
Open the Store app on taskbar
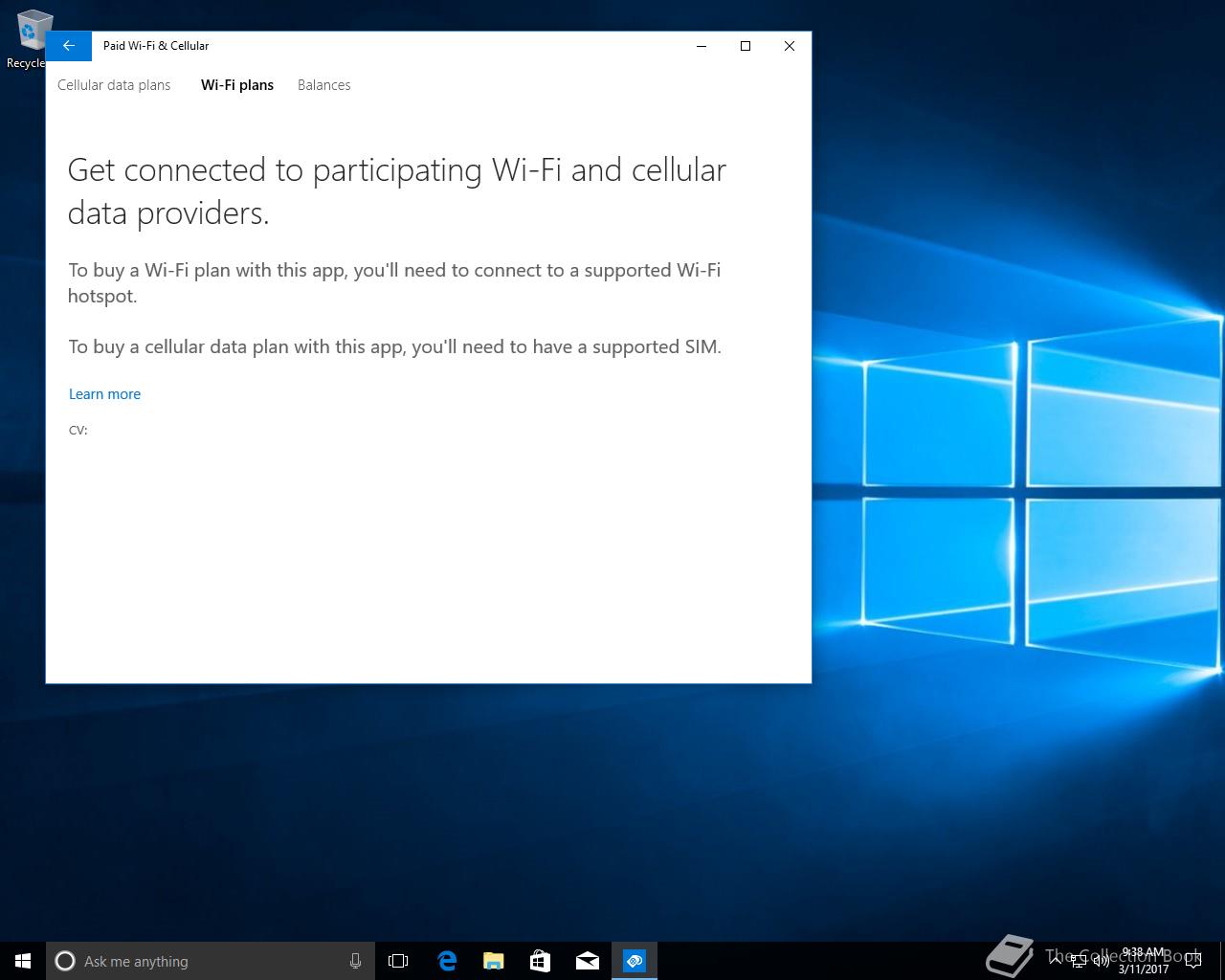(540, 961)
